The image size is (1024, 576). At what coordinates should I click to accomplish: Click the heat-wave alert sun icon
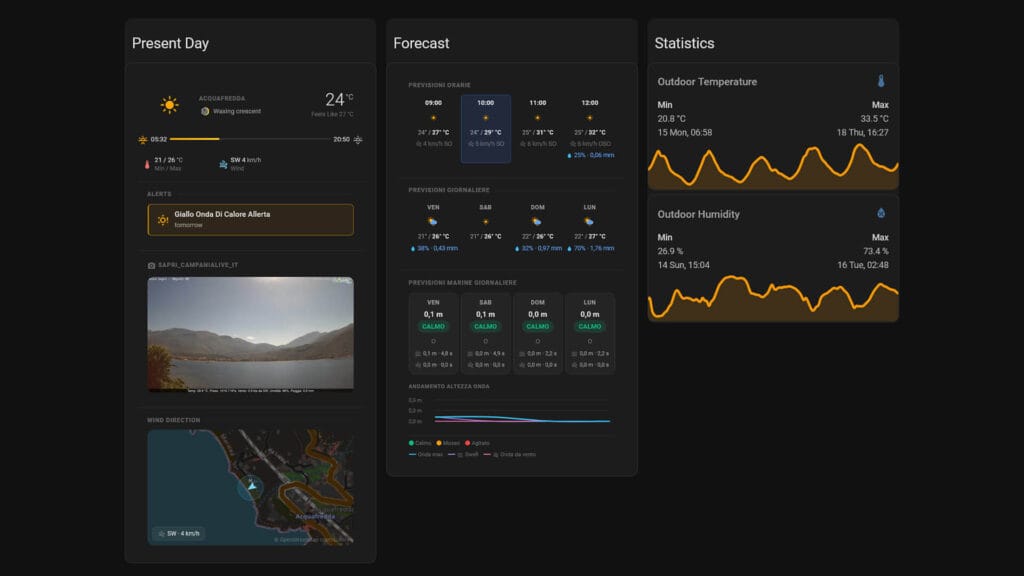tap(163, 220)
